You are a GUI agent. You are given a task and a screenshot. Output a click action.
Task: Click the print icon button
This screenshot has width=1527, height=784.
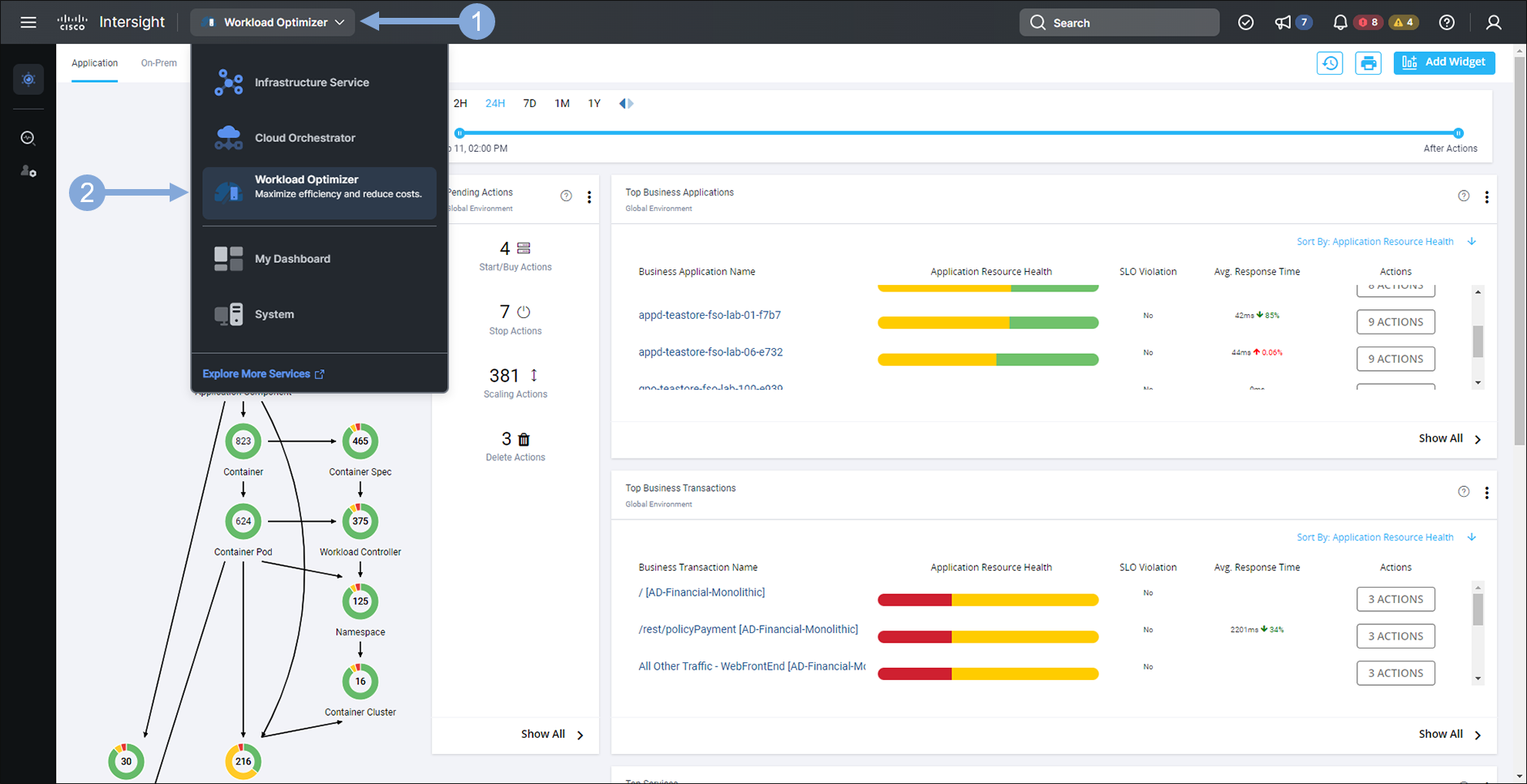tap(1368, 62)
